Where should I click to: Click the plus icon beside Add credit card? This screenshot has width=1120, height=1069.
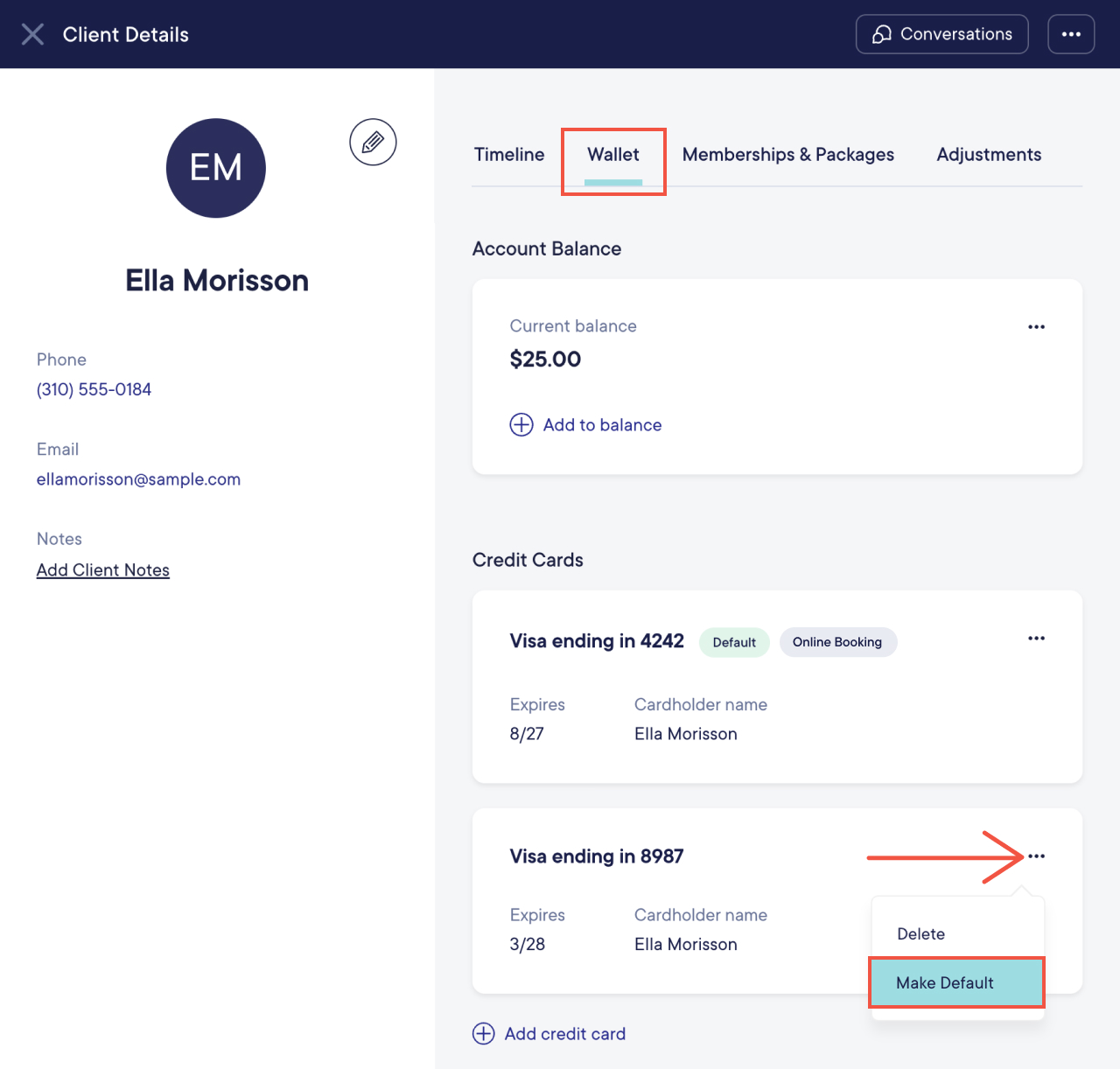click(484, 1033)
